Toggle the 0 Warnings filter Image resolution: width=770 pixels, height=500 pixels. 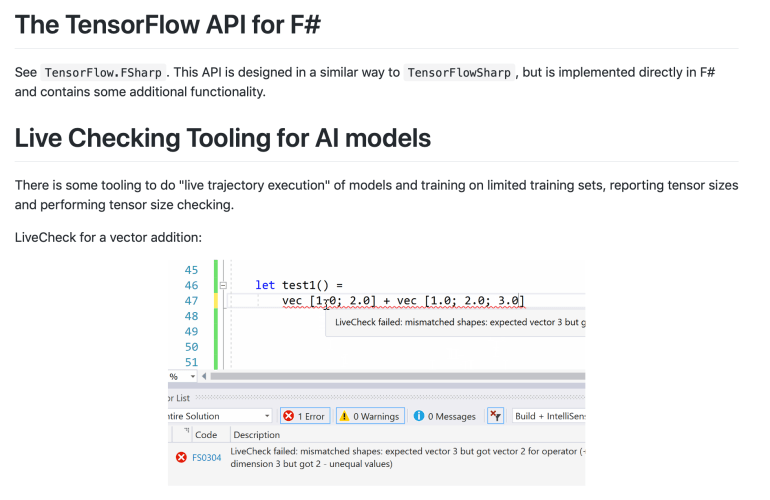pyautogui.click(x=368, y=416)
